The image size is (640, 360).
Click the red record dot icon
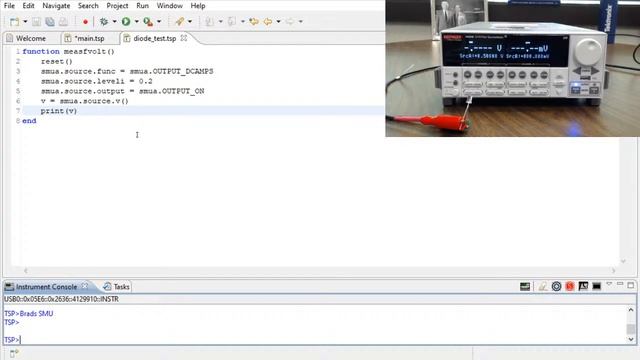(x=85, y=22)
